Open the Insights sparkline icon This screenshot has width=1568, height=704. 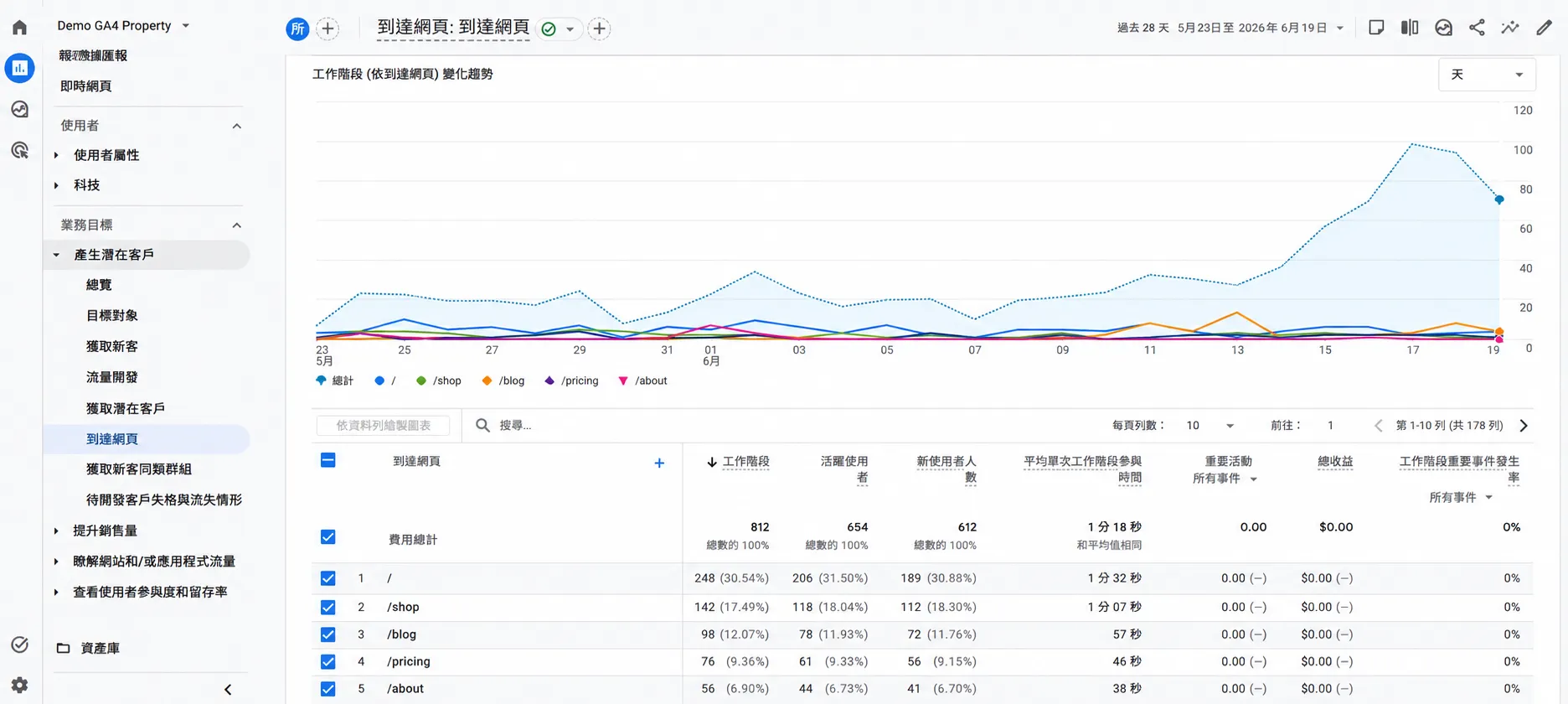tap(1510, 28)
